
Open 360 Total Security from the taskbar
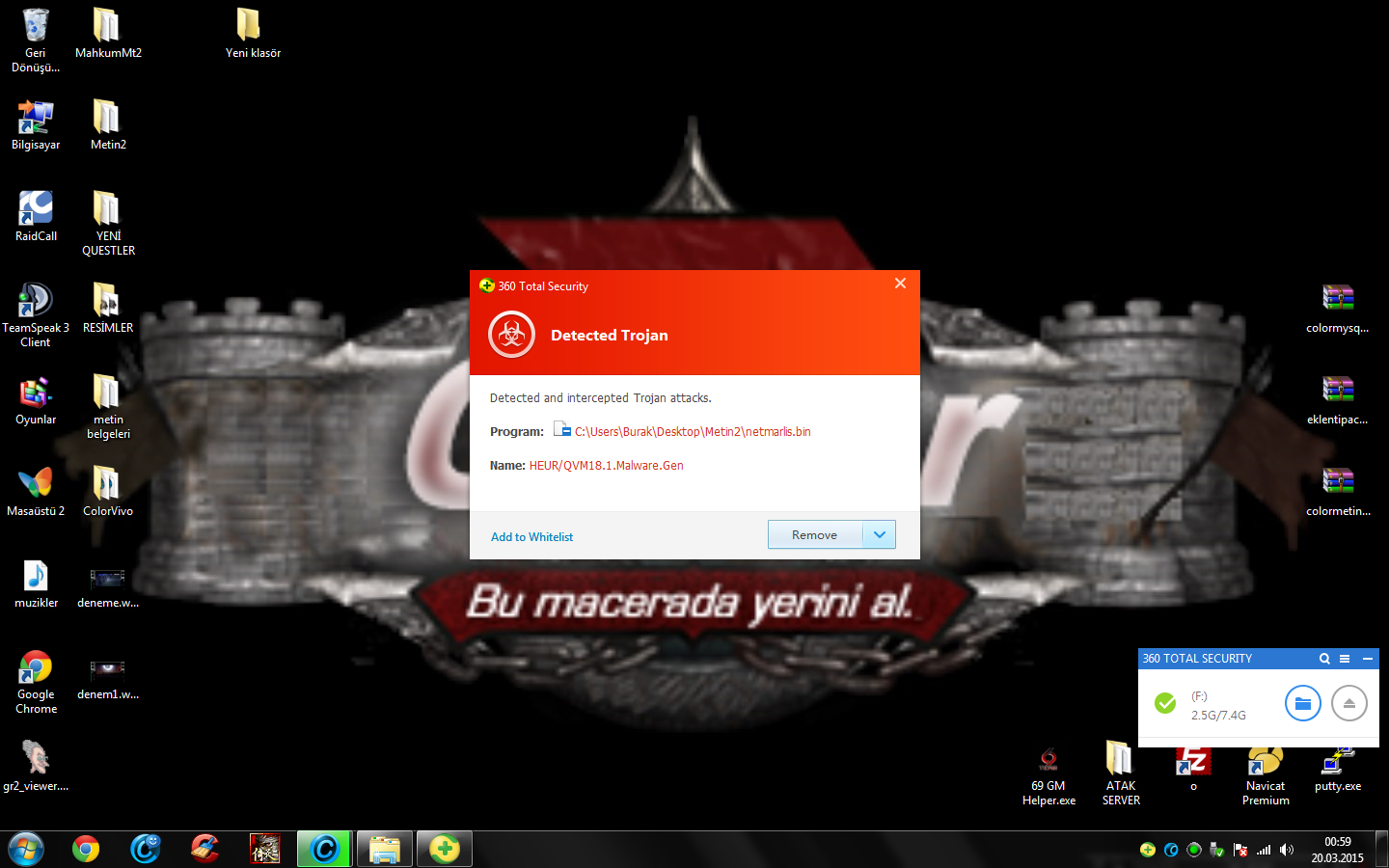click(445, 849)
